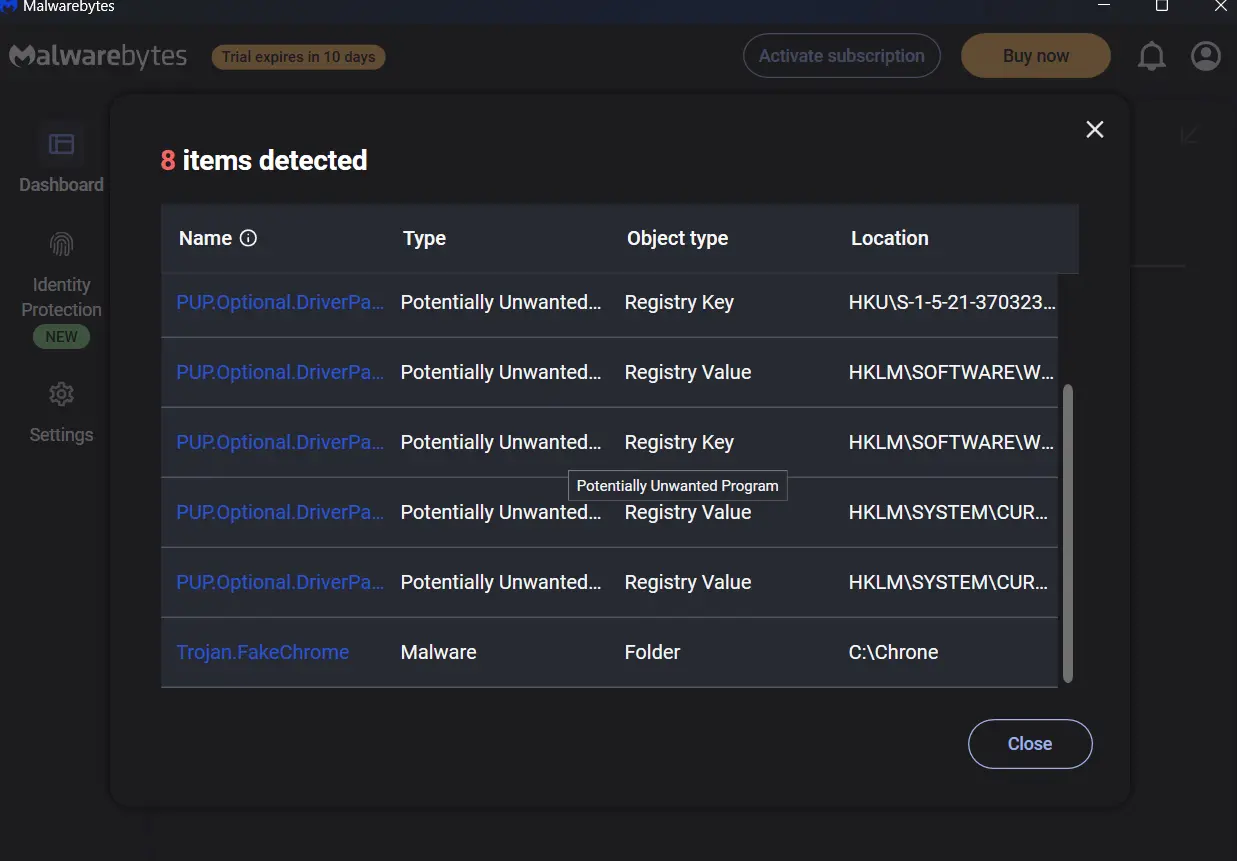Close the items detected dialog with X

click(1095, 129)
